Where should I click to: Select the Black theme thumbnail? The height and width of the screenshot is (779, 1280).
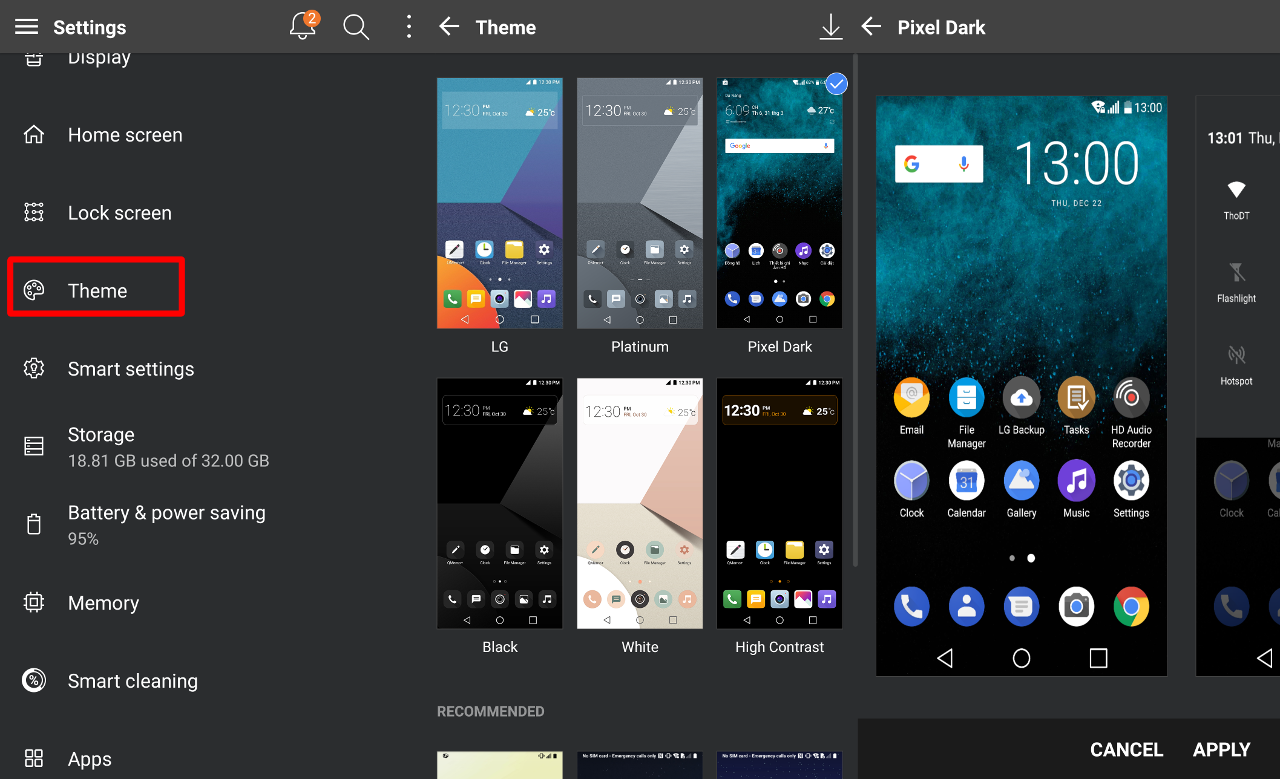(500, 503)
